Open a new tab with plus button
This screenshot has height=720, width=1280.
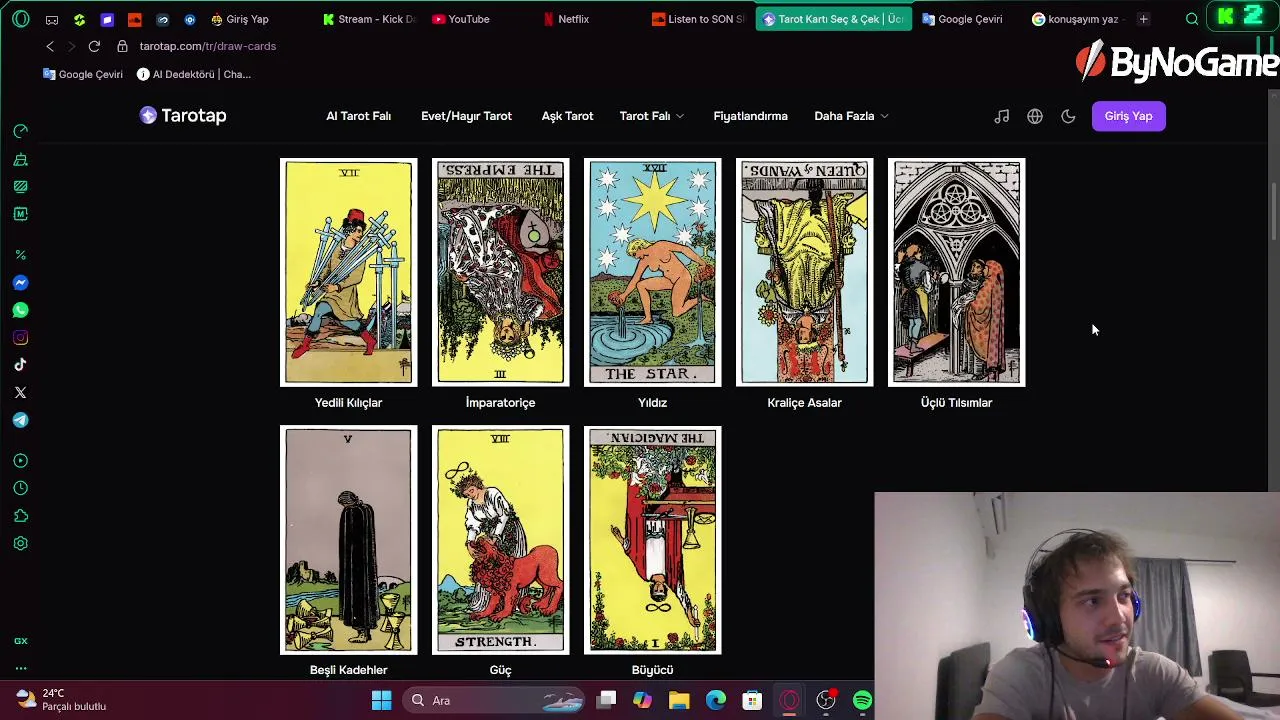tap(1143, 19)
